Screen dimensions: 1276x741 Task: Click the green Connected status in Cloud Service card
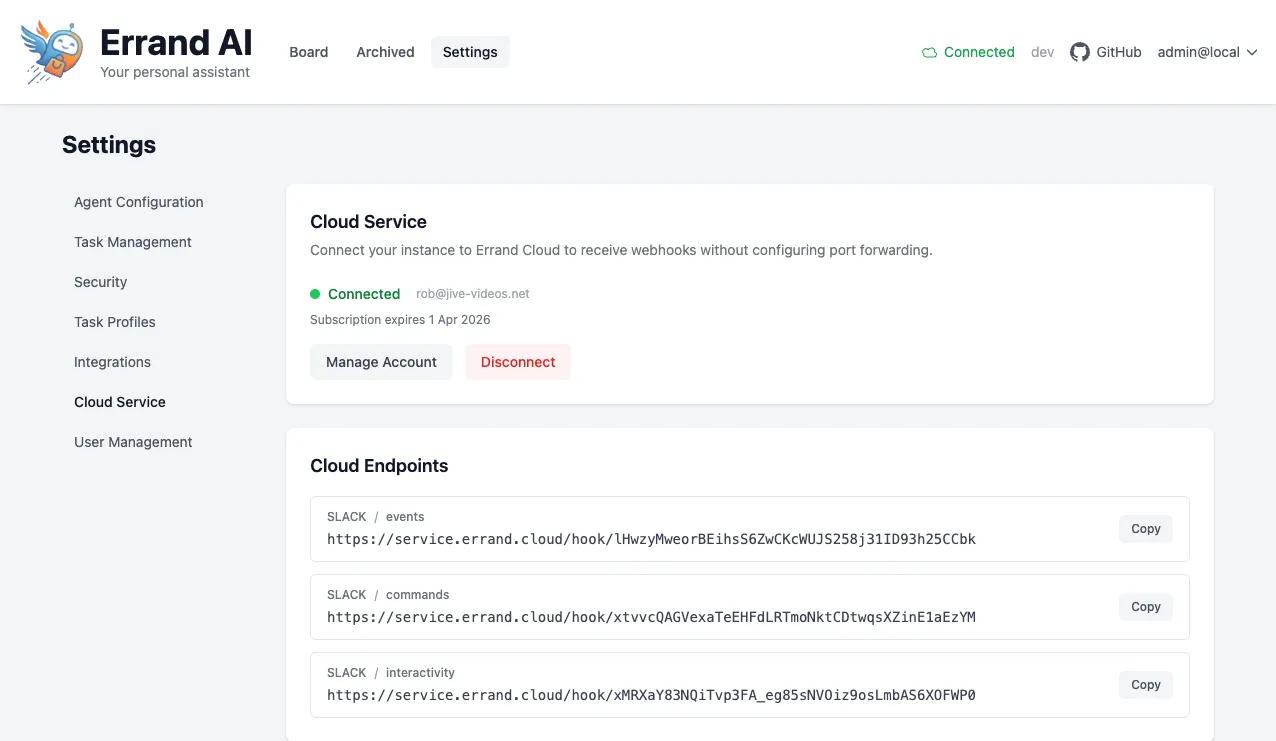[x=364, y=294]
